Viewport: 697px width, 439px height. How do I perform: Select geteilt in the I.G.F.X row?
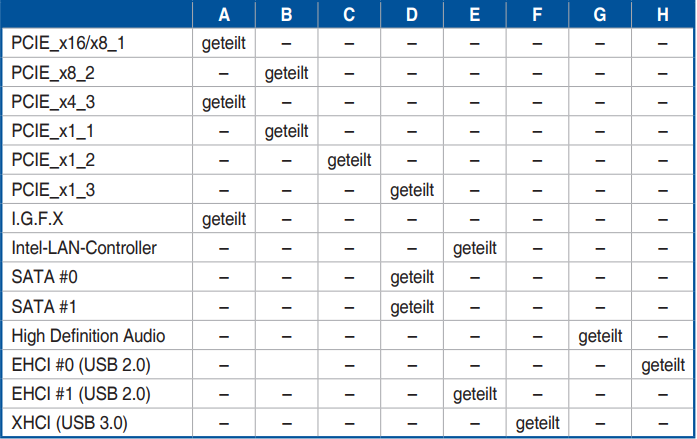224,219
